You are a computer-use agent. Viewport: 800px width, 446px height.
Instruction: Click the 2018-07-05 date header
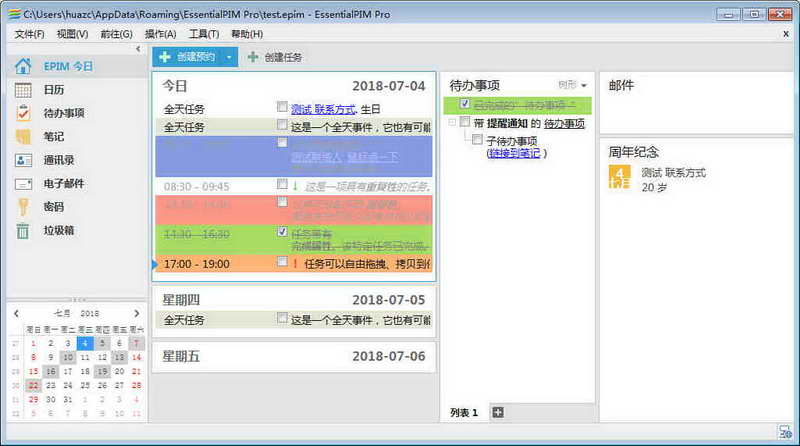coord(388,300)
